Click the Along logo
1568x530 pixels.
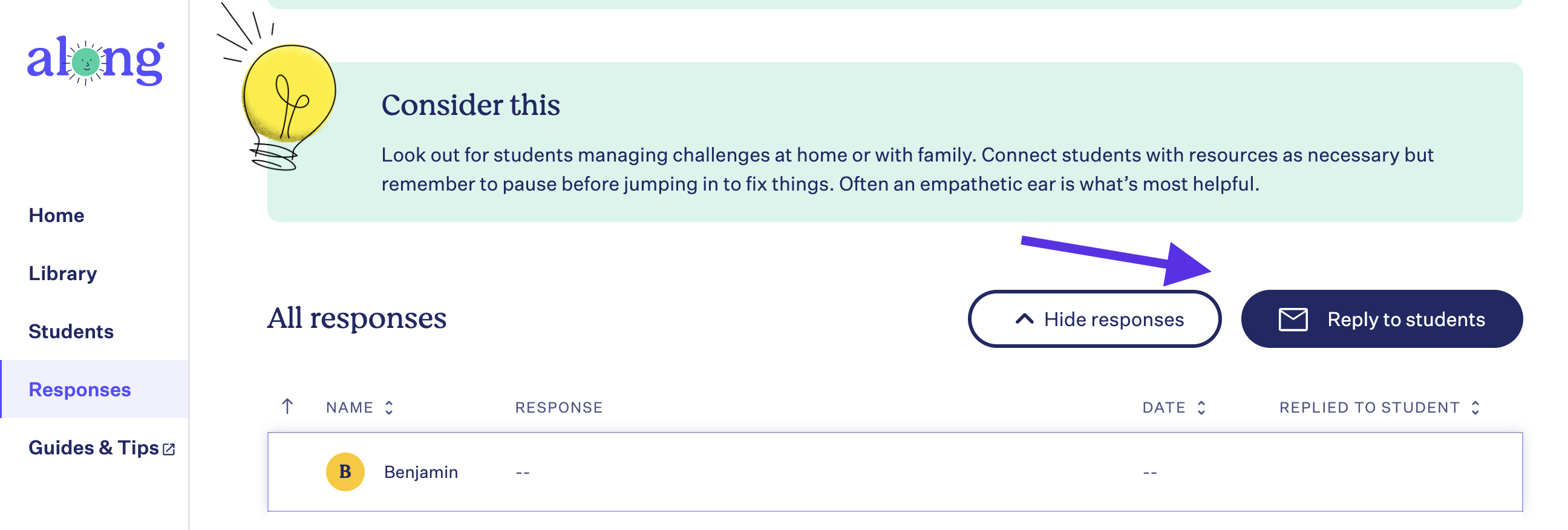click(x=96, y=61)
